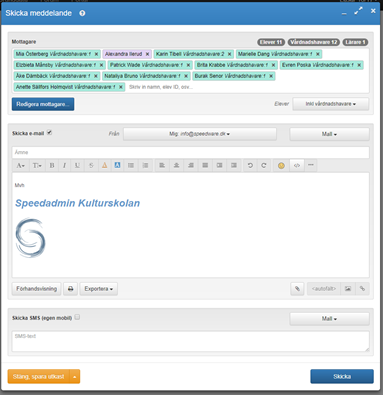Enable Skicka SMS (egen mobil) checkbox
The width and height of the screenshot is (383, 395).
(x=77, y=317)
